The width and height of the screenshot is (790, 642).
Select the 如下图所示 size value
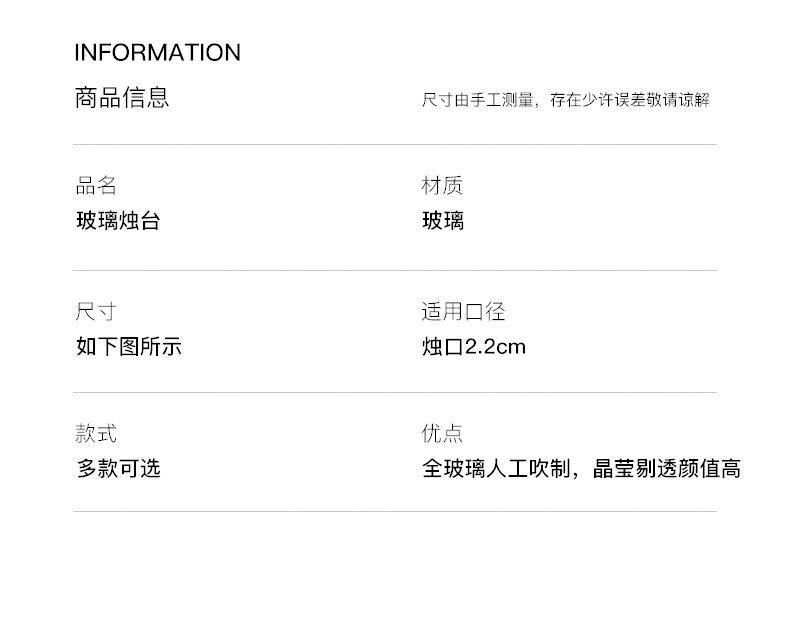(129, 347)
